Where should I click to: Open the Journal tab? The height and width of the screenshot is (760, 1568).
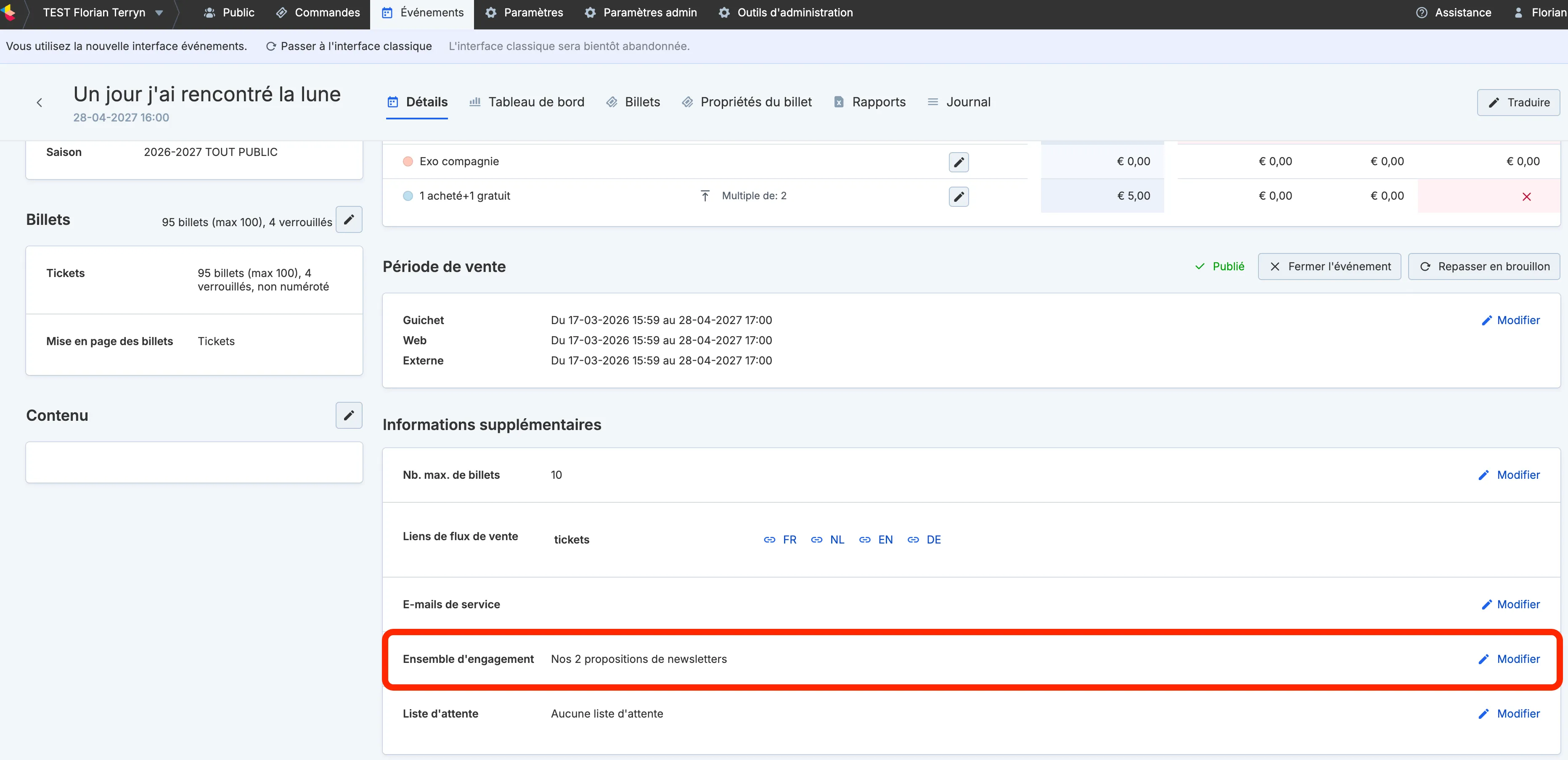959,102
